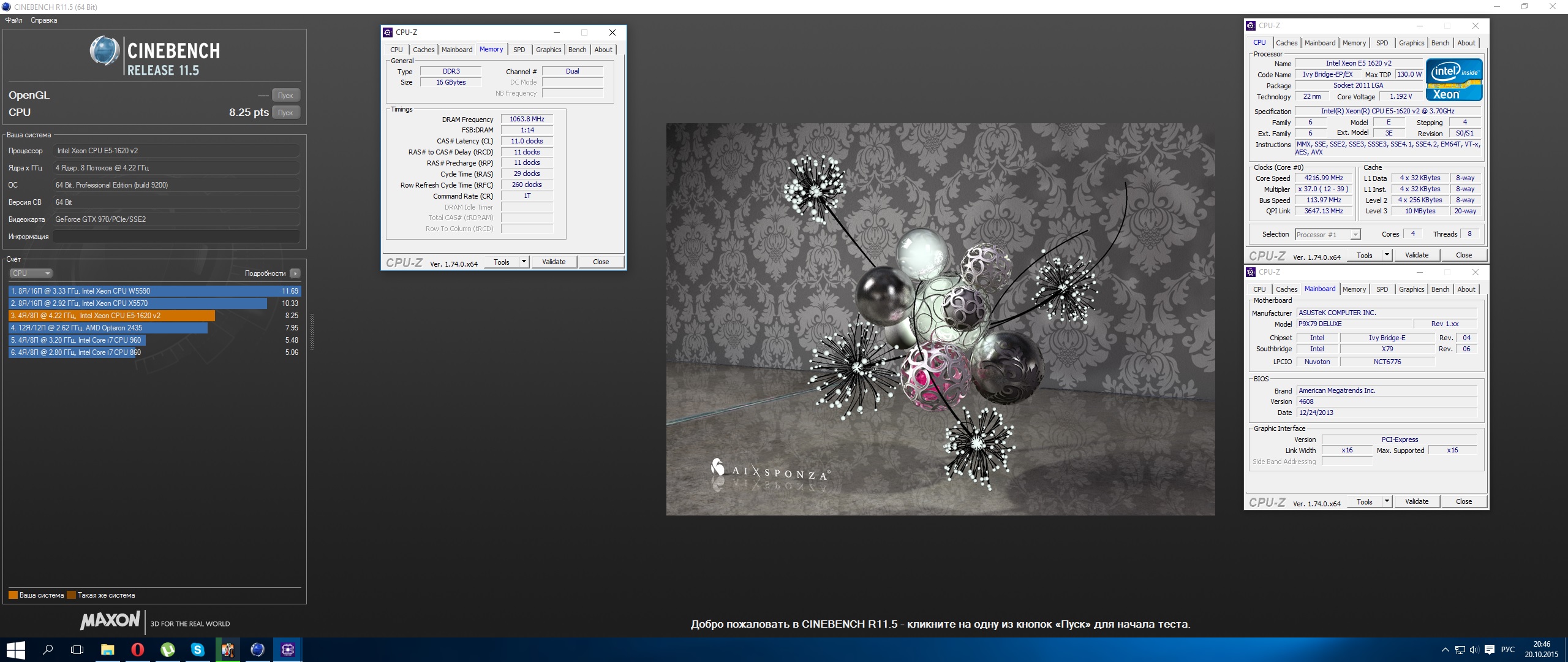
Task: Switch to SPD tab in Memory window
Action: [519, 50]
